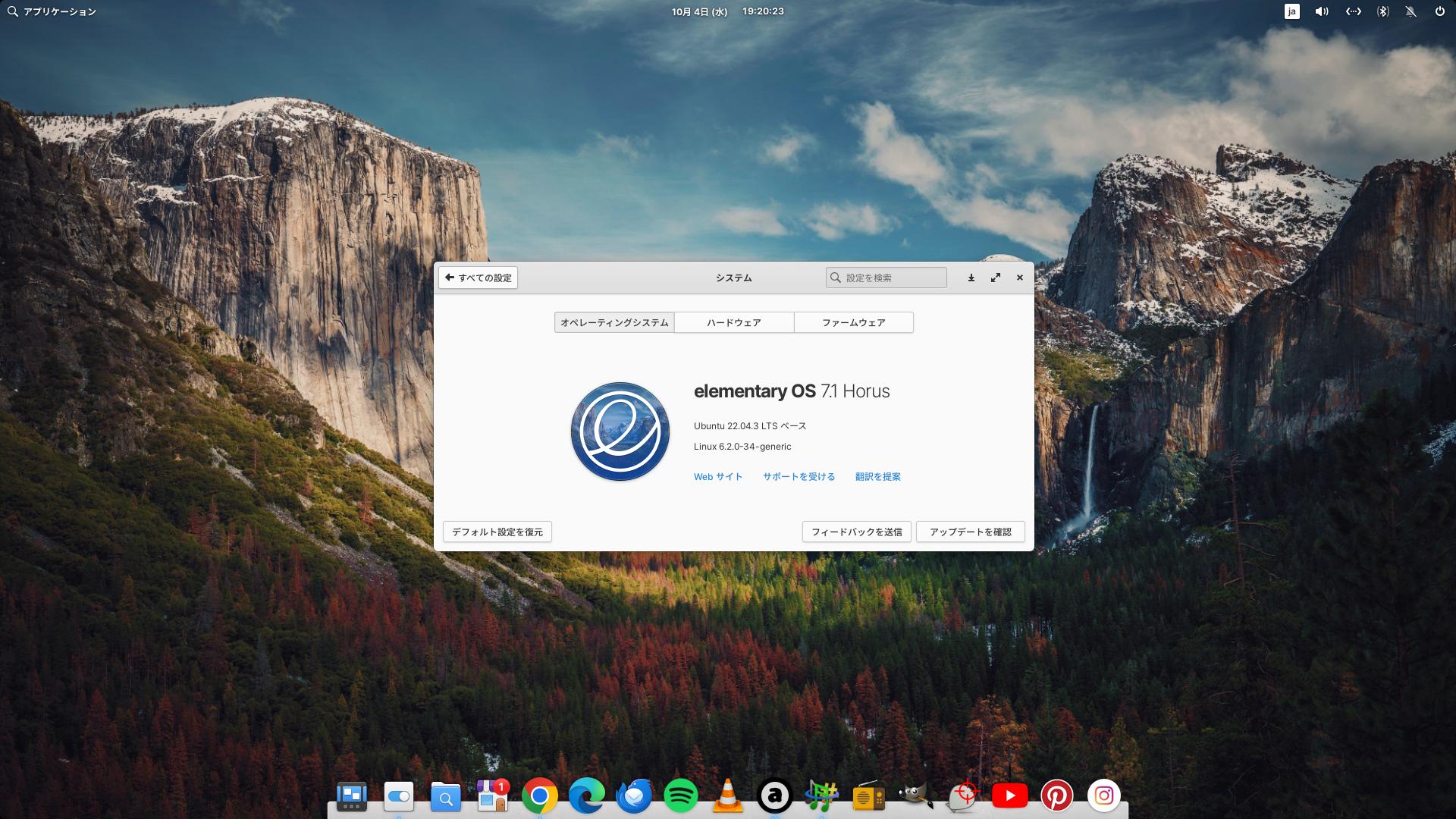Click the デフォルト設定を復元 button
The image size is (1456, 819).
(x=497, y=532)
